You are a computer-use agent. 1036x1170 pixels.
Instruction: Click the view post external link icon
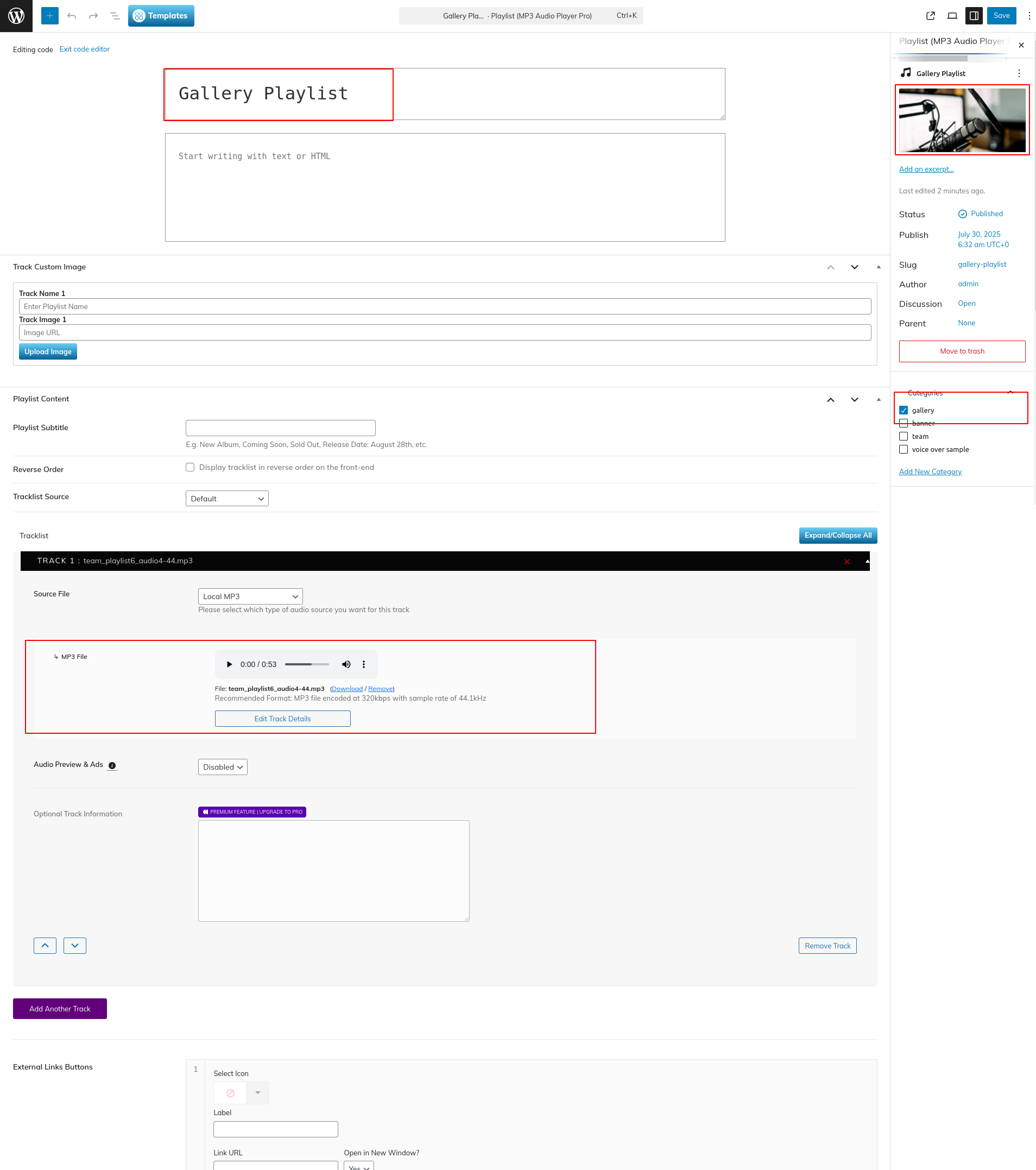coord(930,15)
